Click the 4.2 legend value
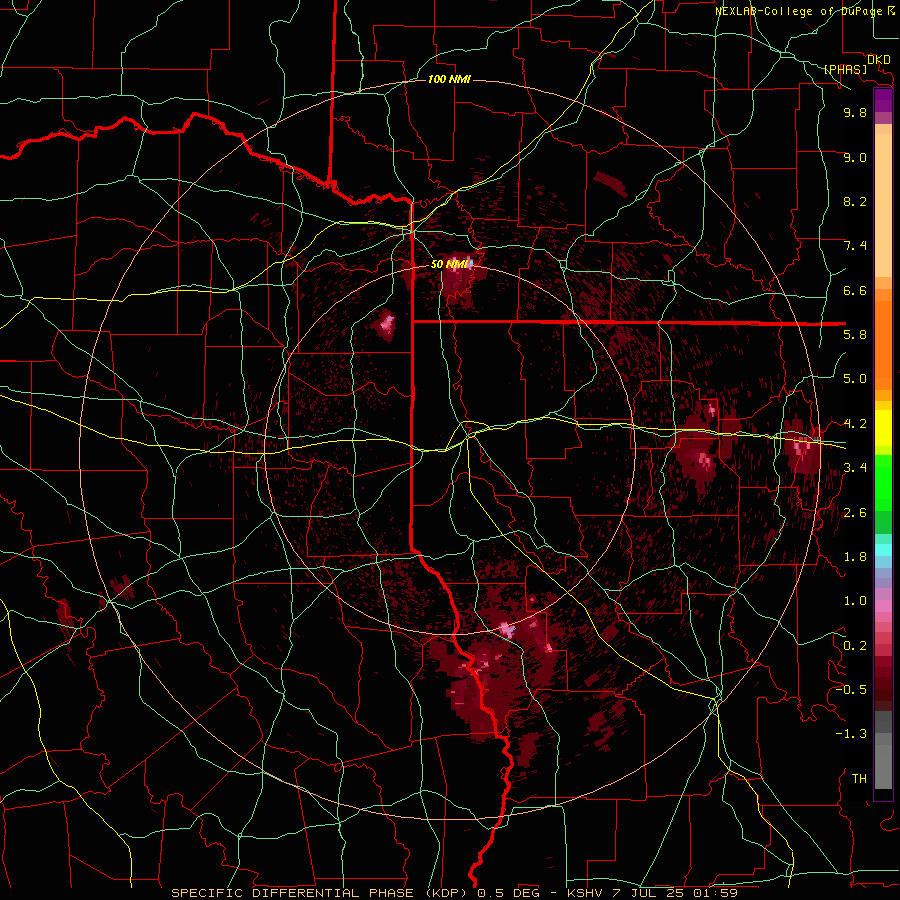The height and width of the screenshot is (900, 900). click(x=855, y=424)
